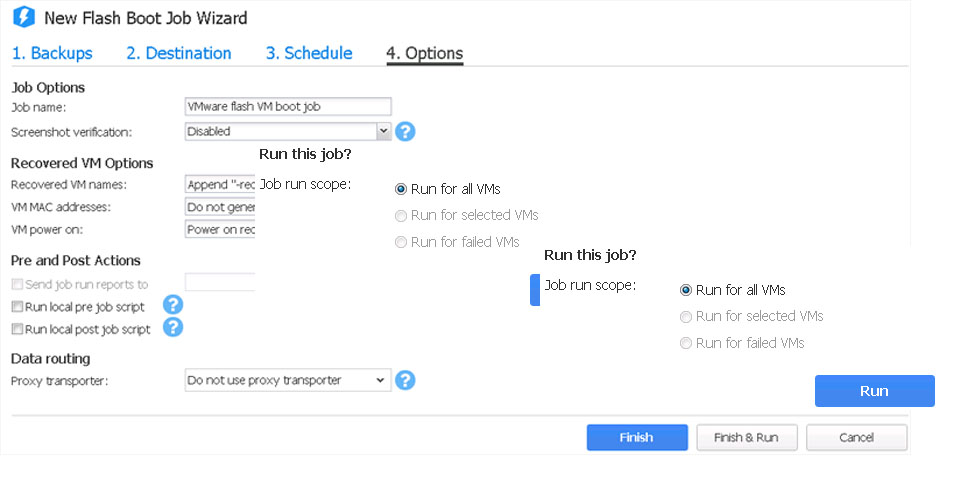The image size is (956, 484).
Task: Open help icon for local pre job script
Action: 173,305
